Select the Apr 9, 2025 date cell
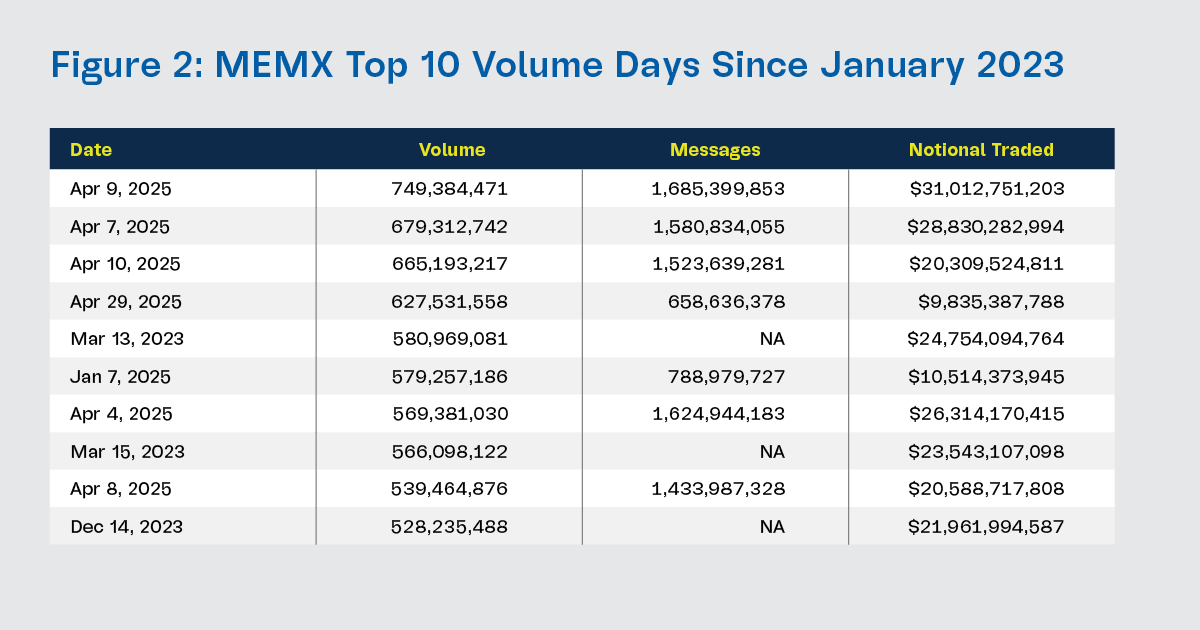 [114, 188]
